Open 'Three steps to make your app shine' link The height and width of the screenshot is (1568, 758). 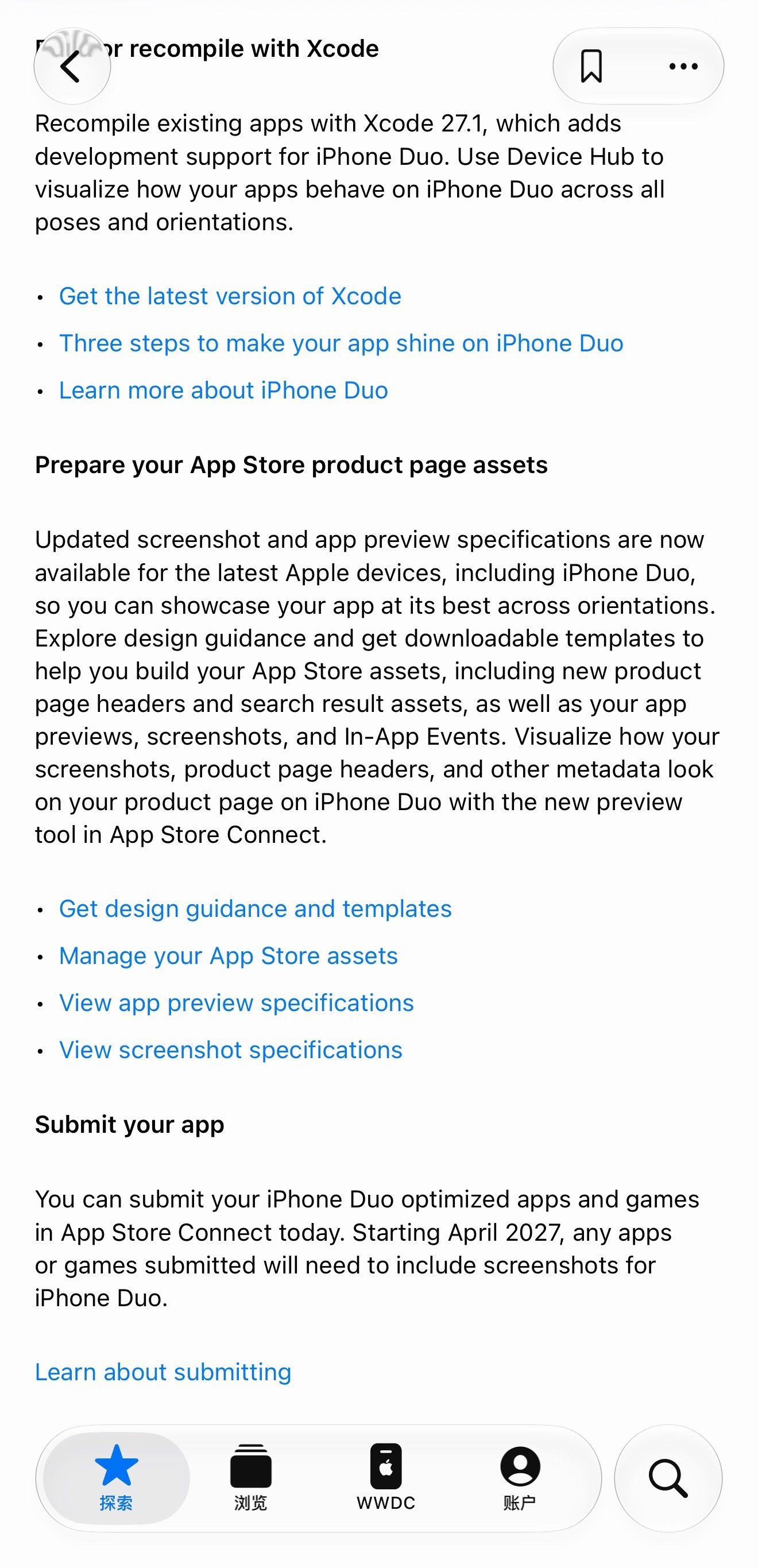click(341, 343)
